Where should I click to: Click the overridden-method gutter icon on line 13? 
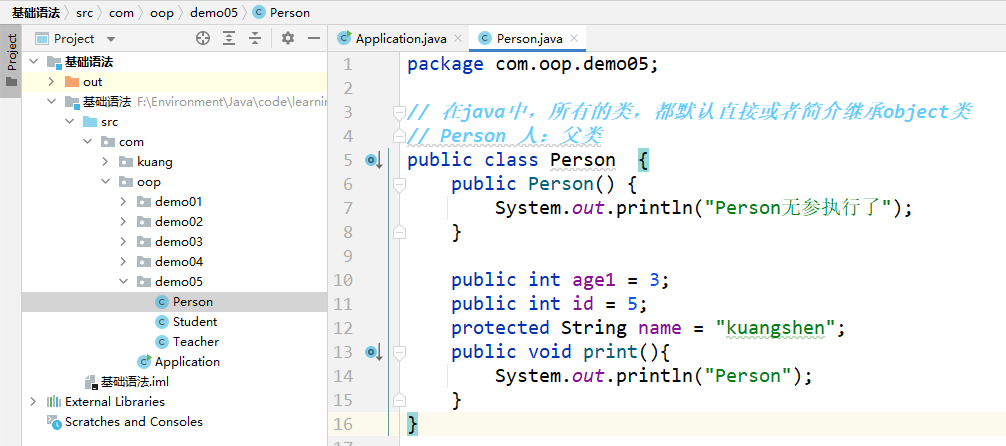373,352
